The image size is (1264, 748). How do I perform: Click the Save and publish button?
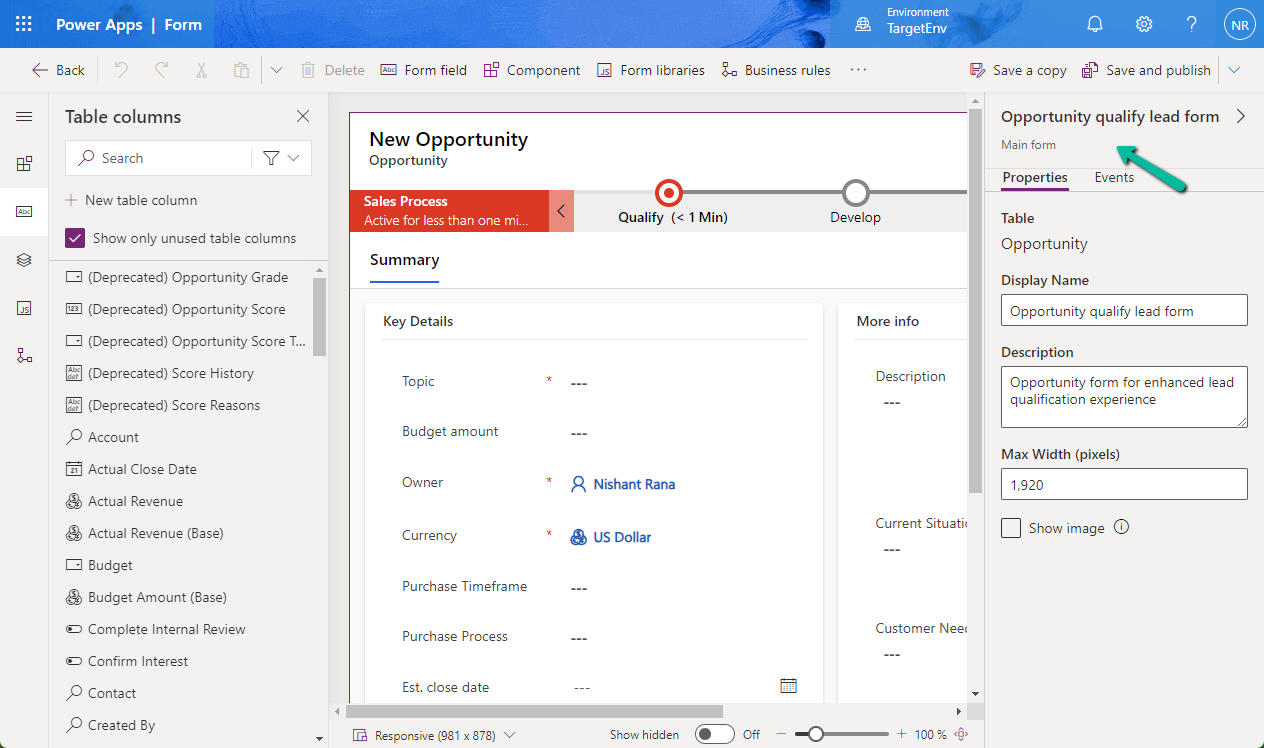coord(1146,69)
